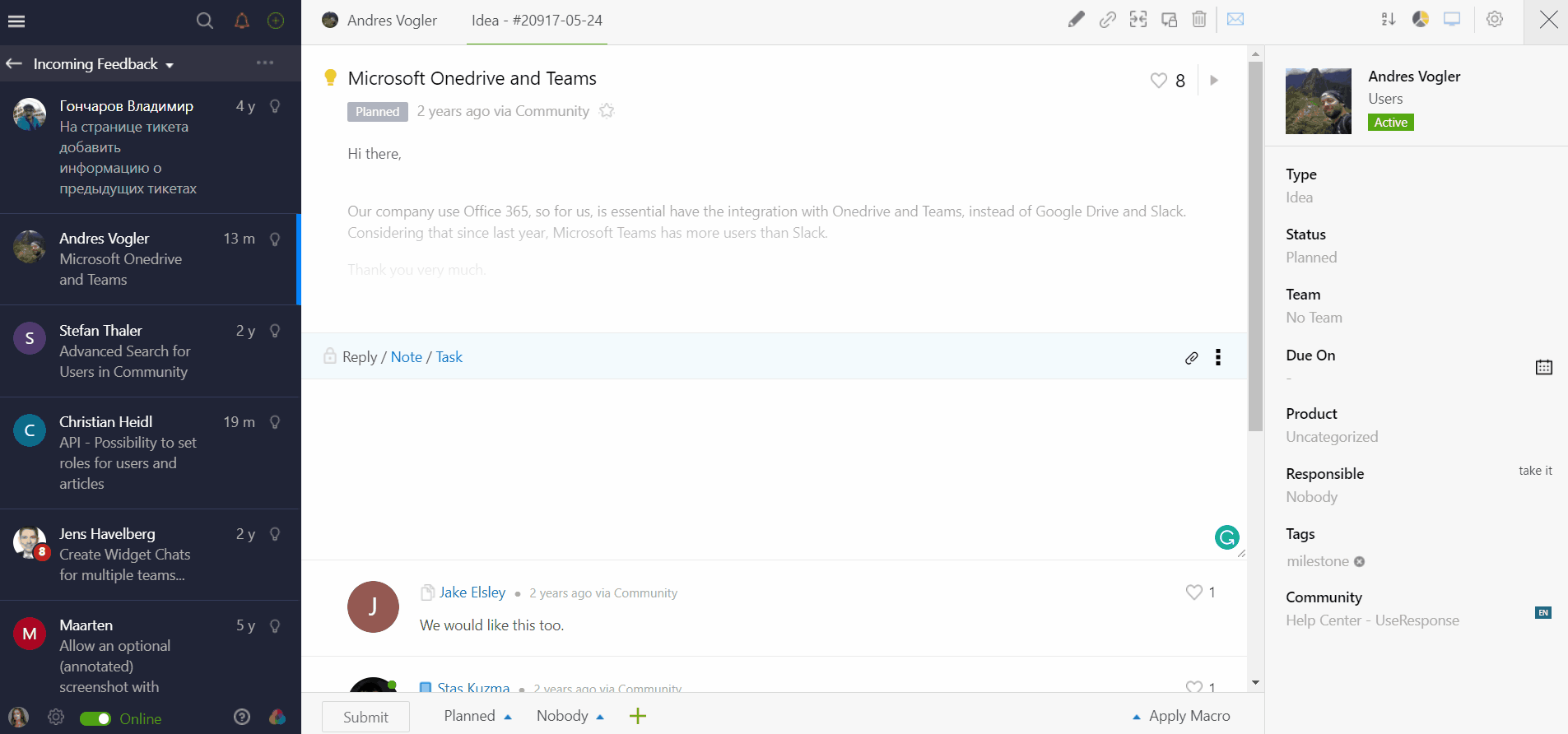Open Jens Havelberg's Widget Chats ticket
This screenshot has width=1568, height=734.
pos(150,555)
